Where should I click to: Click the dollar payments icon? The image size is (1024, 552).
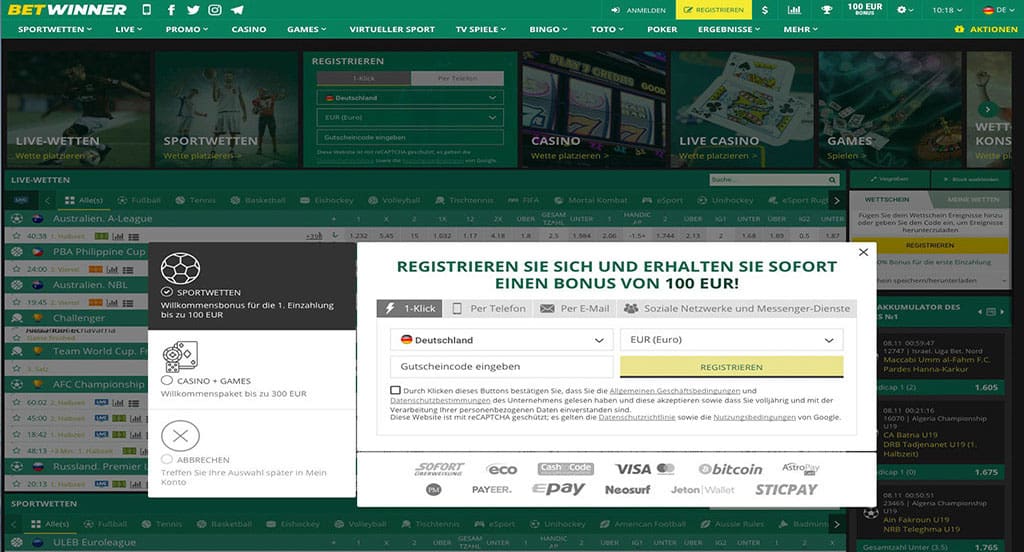[765, 10]
